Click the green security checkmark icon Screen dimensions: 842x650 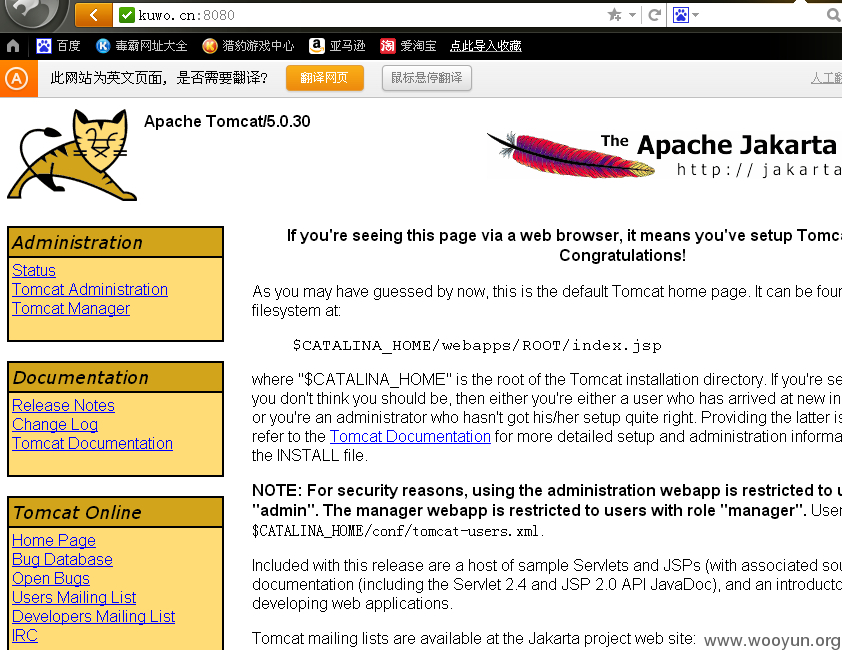127,15
